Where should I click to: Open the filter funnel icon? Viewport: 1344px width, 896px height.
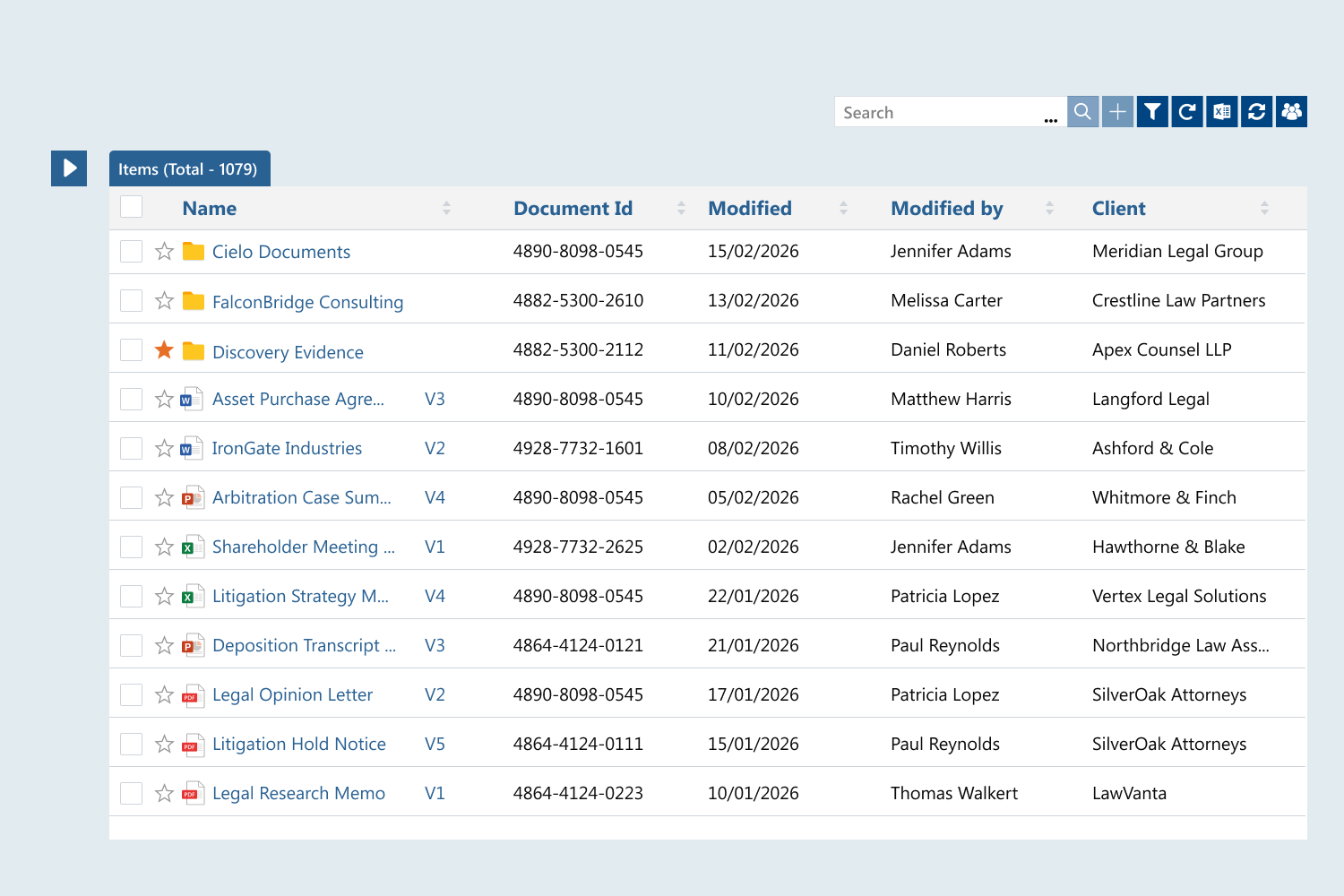[x=1152, y=112]
